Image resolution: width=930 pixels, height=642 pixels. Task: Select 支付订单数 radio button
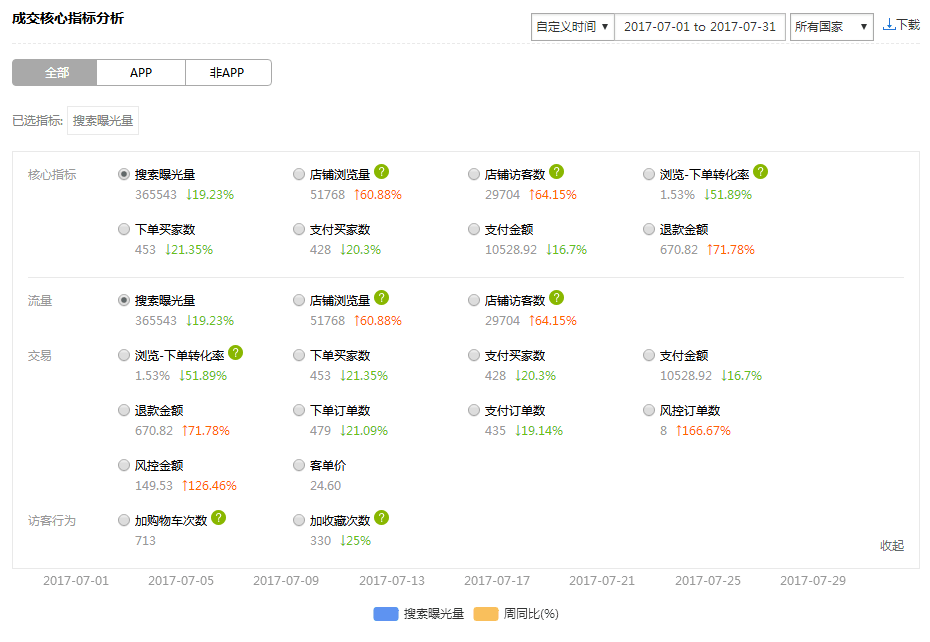click(x=474, y=410)
